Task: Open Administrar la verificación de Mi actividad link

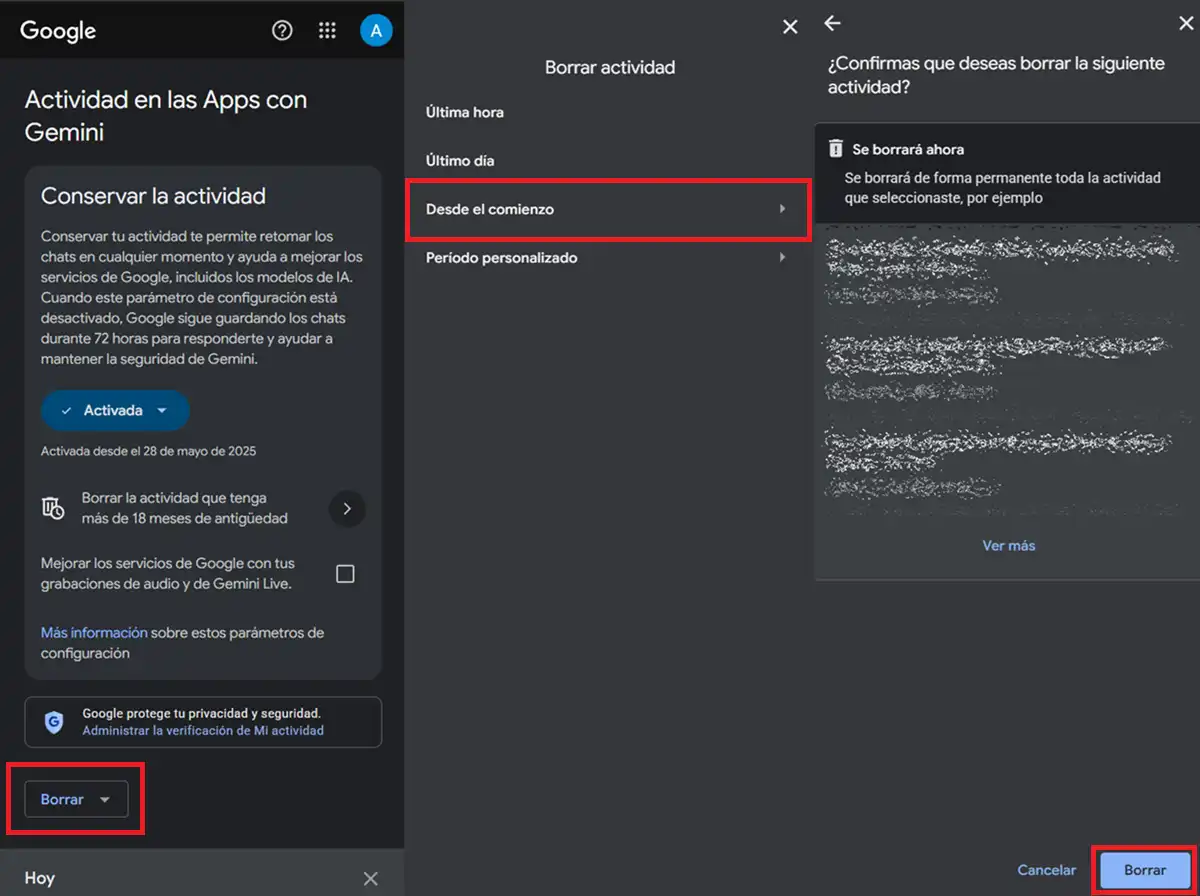Action: pos(203,731)
